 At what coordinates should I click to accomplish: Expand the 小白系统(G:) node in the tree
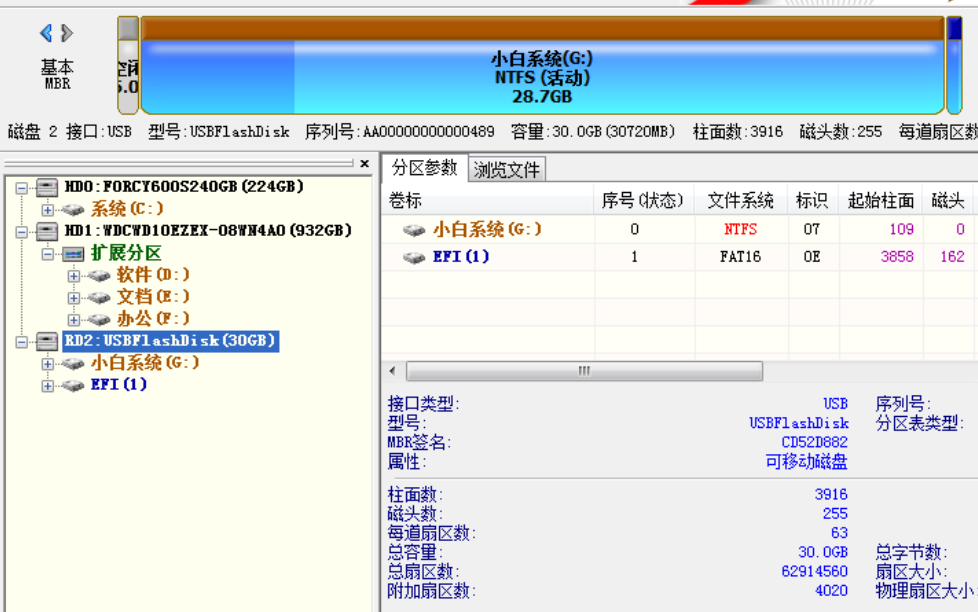tap(48, 364)
